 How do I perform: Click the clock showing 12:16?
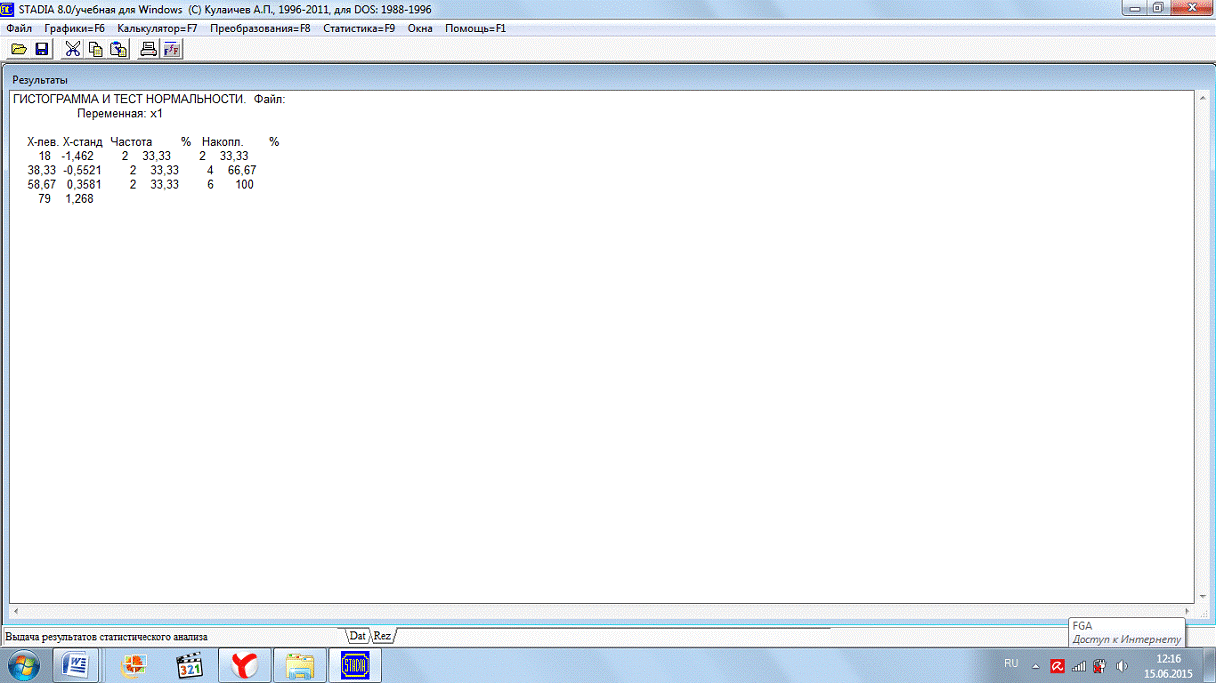coord(1167,659)
